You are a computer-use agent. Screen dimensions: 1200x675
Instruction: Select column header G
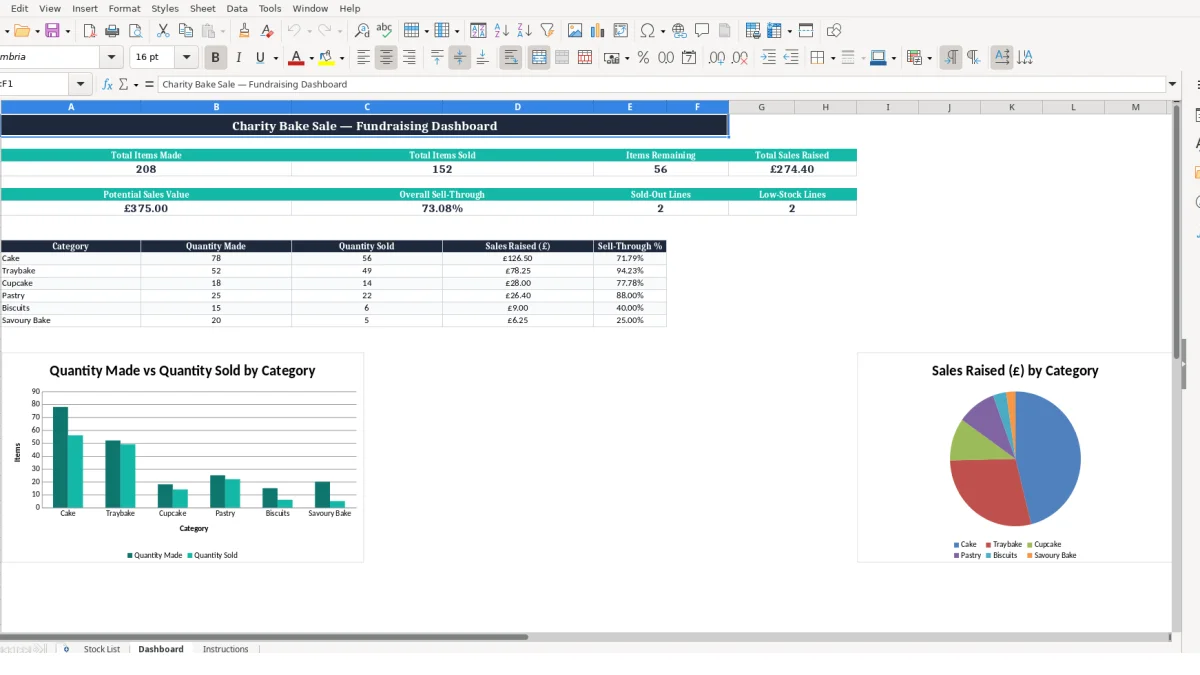point(761,107)
